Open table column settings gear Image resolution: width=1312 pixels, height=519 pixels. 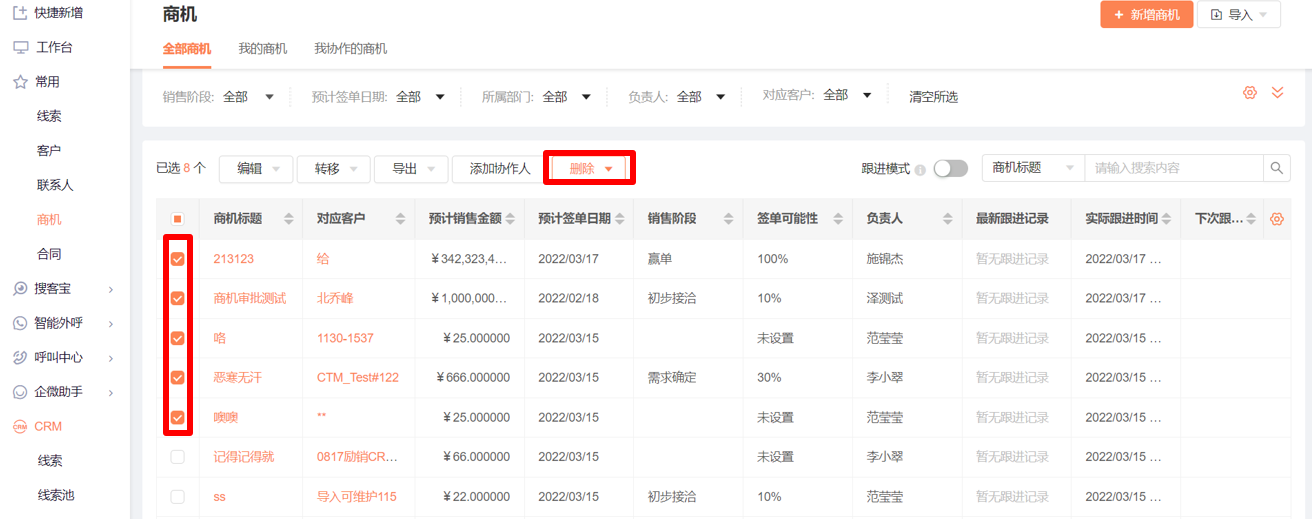1276,219
